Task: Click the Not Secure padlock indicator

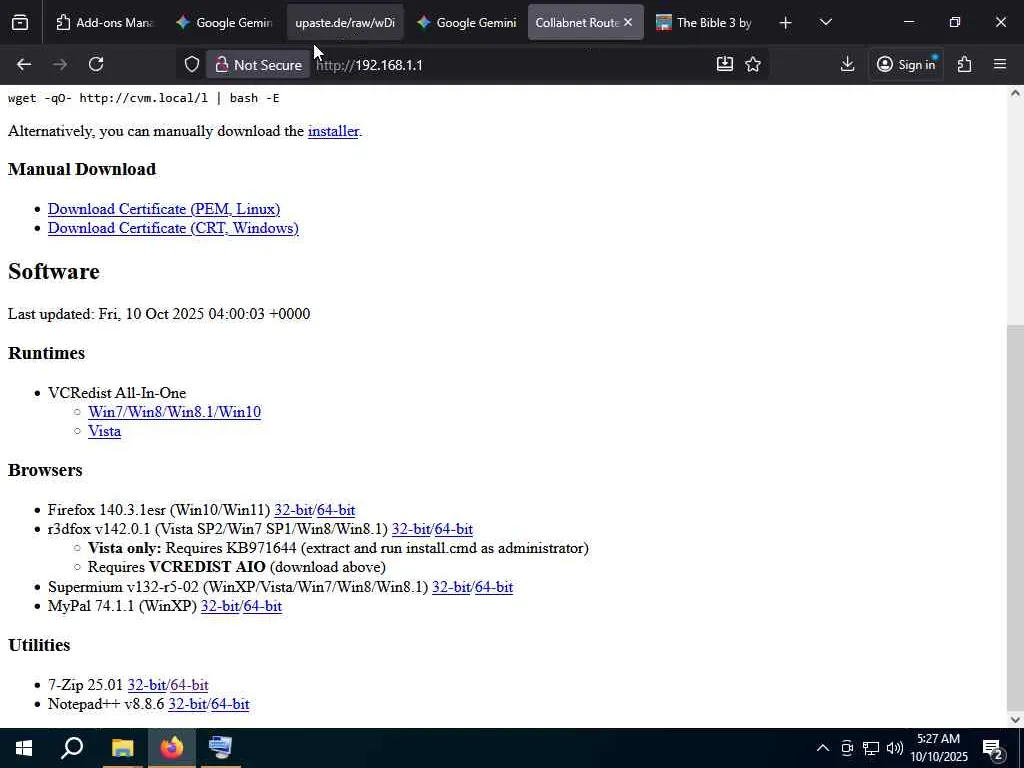Action: [x=259, y=65]
